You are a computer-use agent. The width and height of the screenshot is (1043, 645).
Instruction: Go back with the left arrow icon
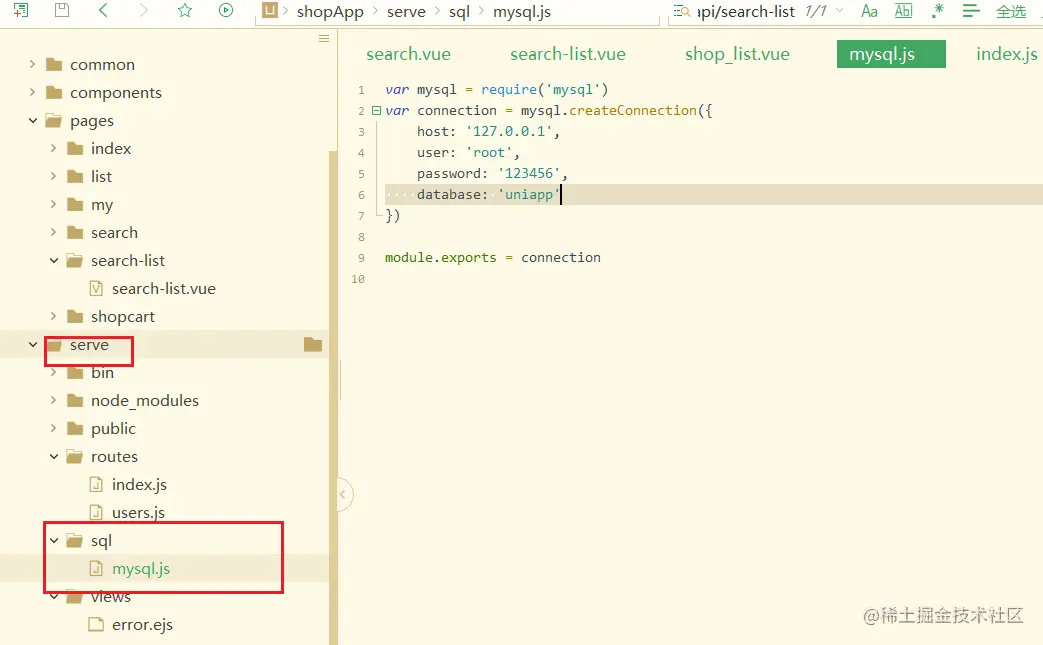click(x=103, y=10)
